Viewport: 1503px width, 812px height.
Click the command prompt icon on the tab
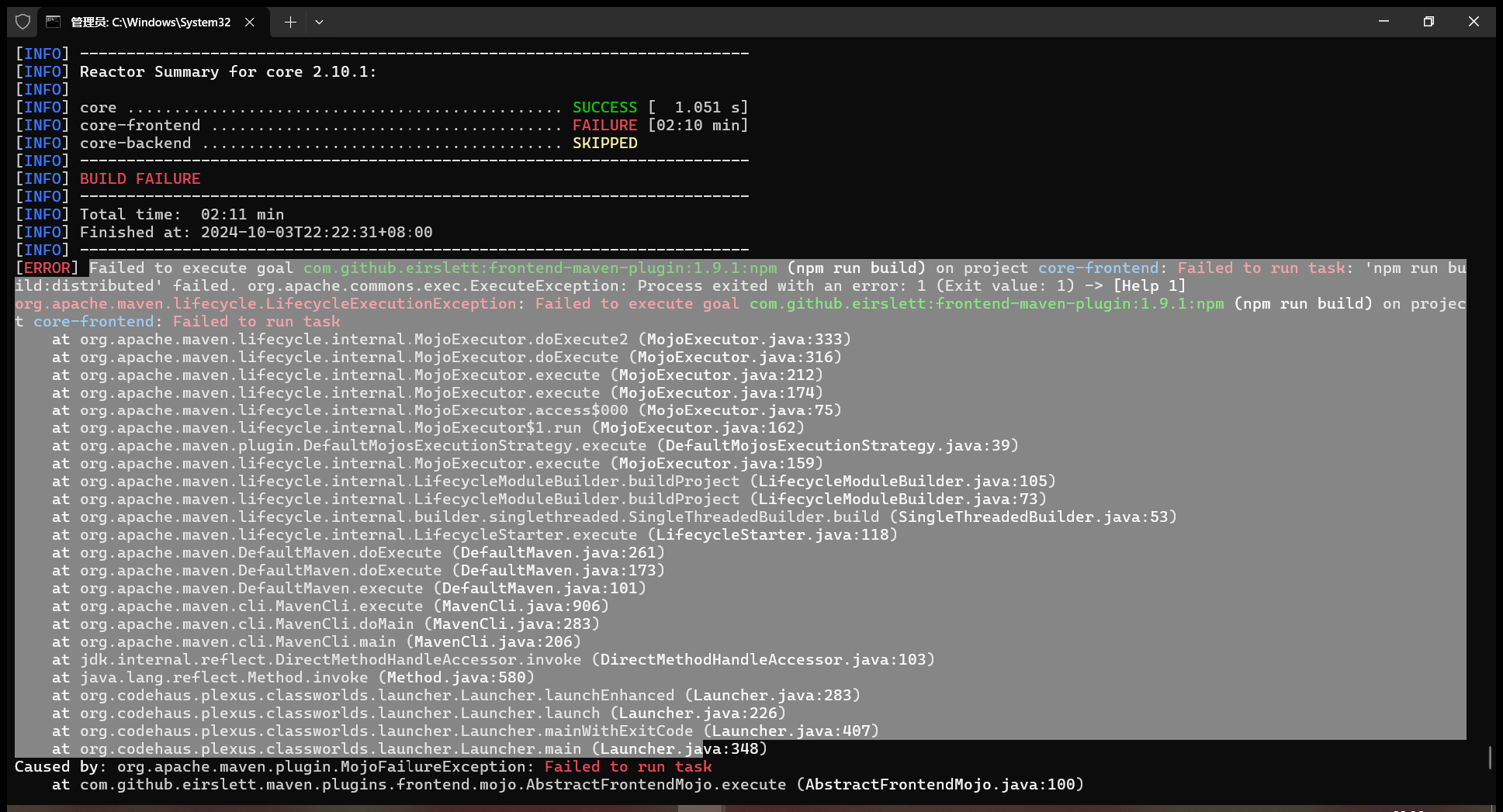point(53,22)
